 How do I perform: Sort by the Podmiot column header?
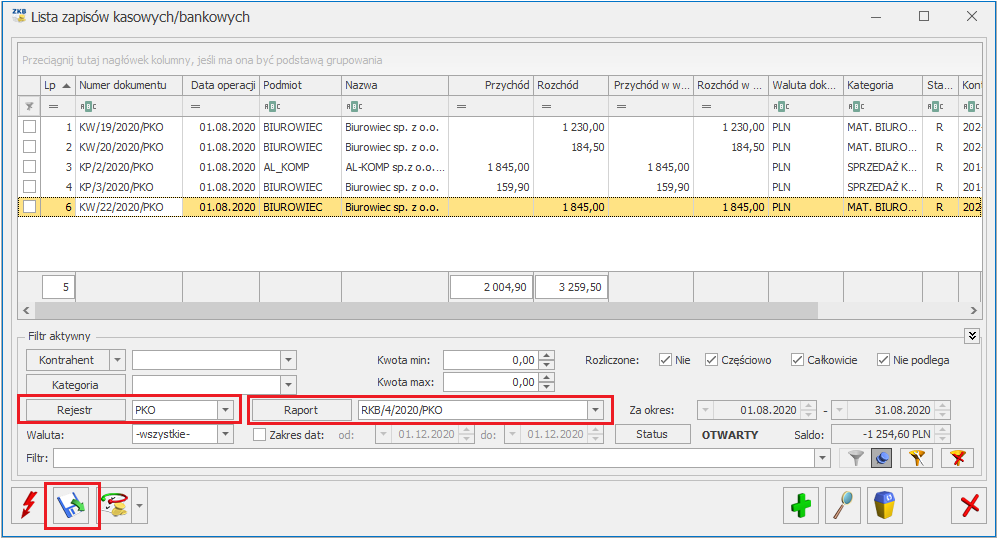tap(301, 85)
